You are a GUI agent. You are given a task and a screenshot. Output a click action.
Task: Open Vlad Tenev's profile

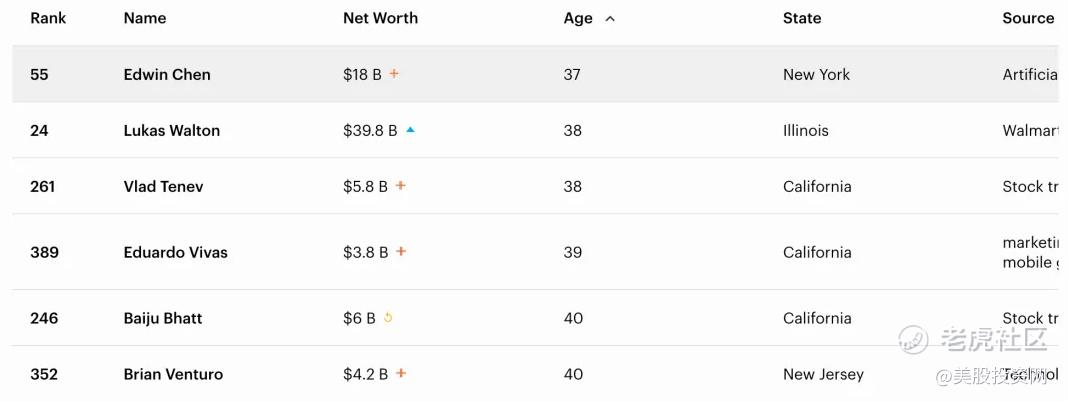click(x=163, y=186)
